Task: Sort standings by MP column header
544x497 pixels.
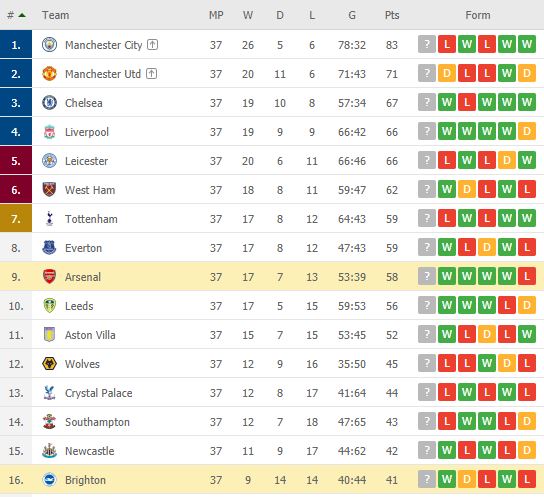Action: click(x=216, y=15)
